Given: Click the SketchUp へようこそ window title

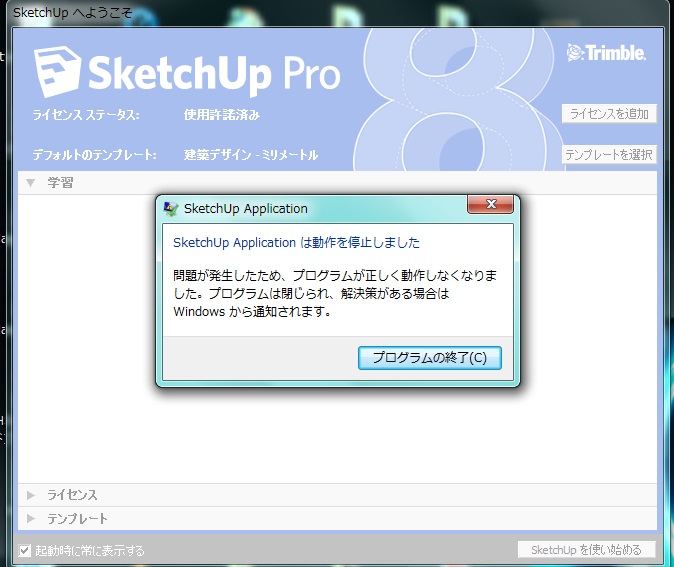Looking at the screenshot, I should tap(73, 12).
